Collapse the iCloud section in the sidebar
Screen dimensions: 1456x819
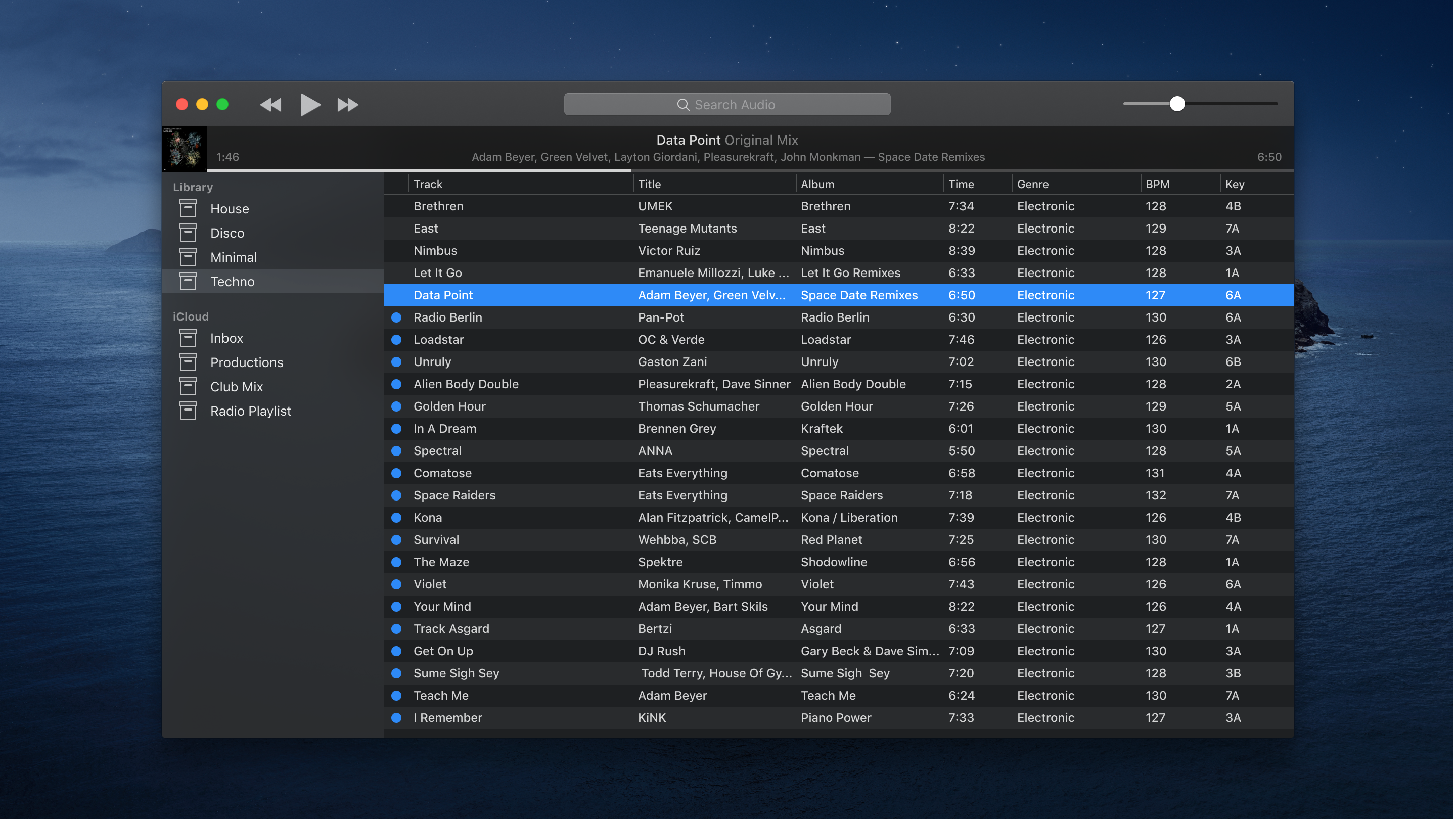click(x=191, y=316)
